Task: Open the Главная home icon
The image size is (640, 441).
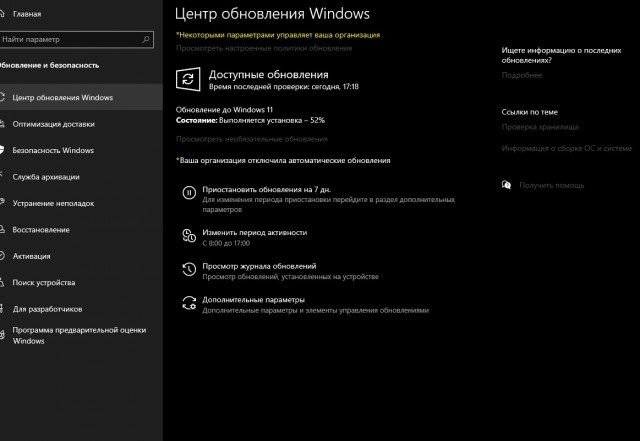Action: click(x=2, y=13)
